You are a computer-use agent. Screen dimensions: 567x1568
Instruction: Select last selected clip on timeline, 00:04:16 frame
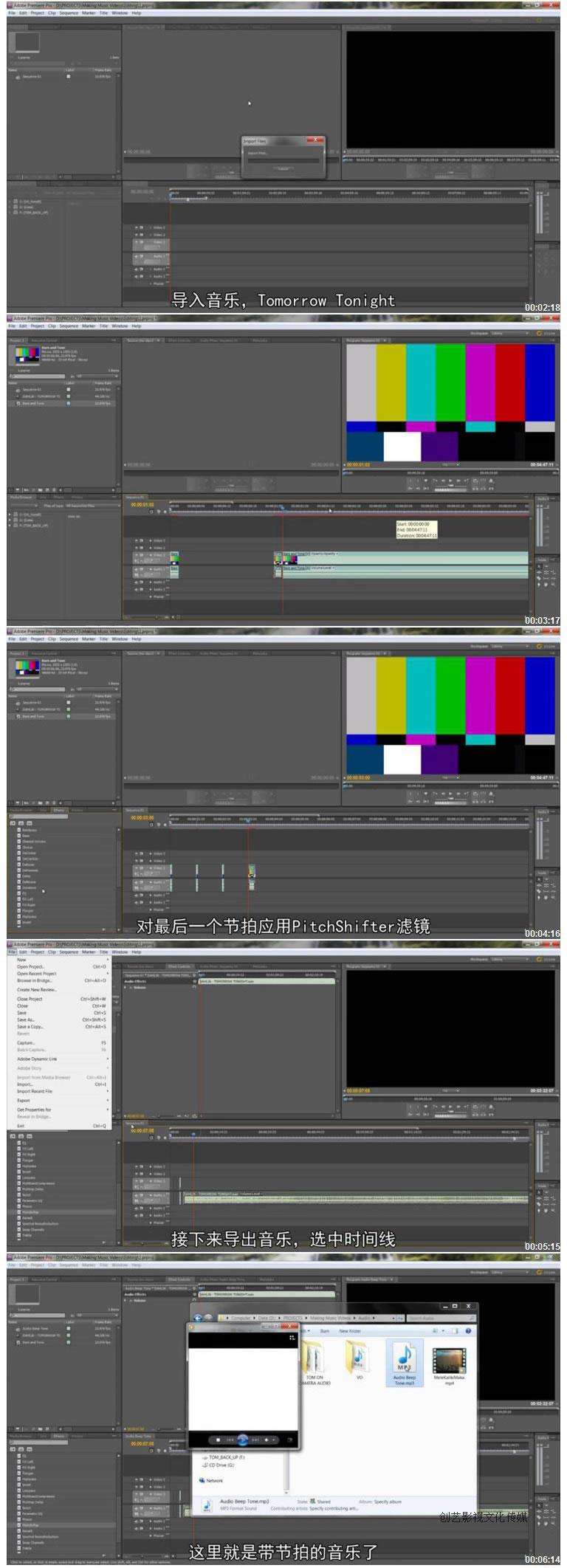pos(252,871)
